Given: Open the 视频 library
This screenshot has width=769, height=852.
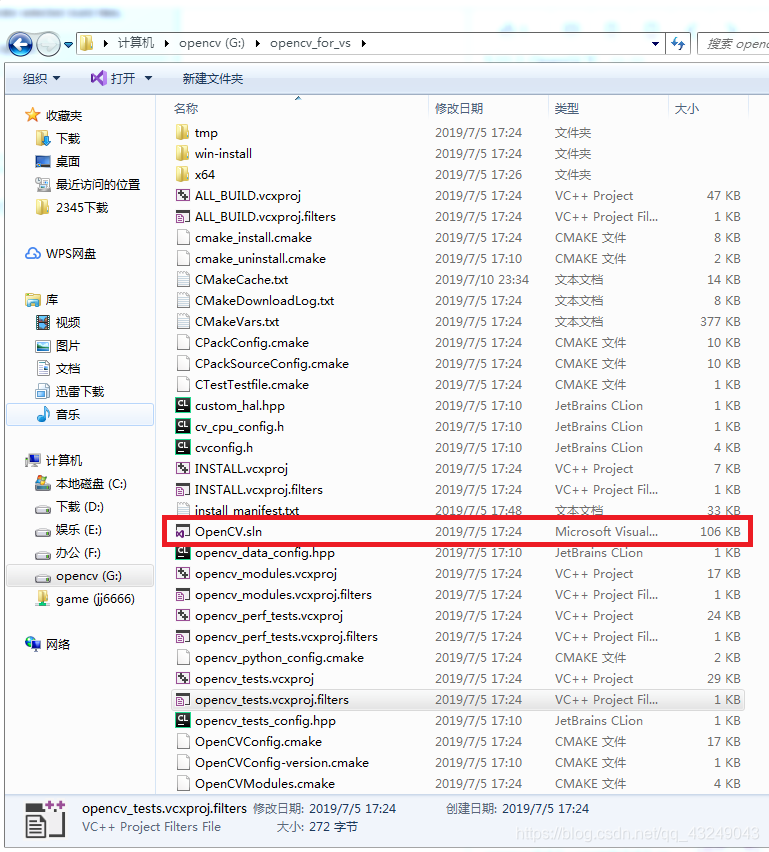Looking at the screenshot, I should pyautogui.click(x=58, y=323).
